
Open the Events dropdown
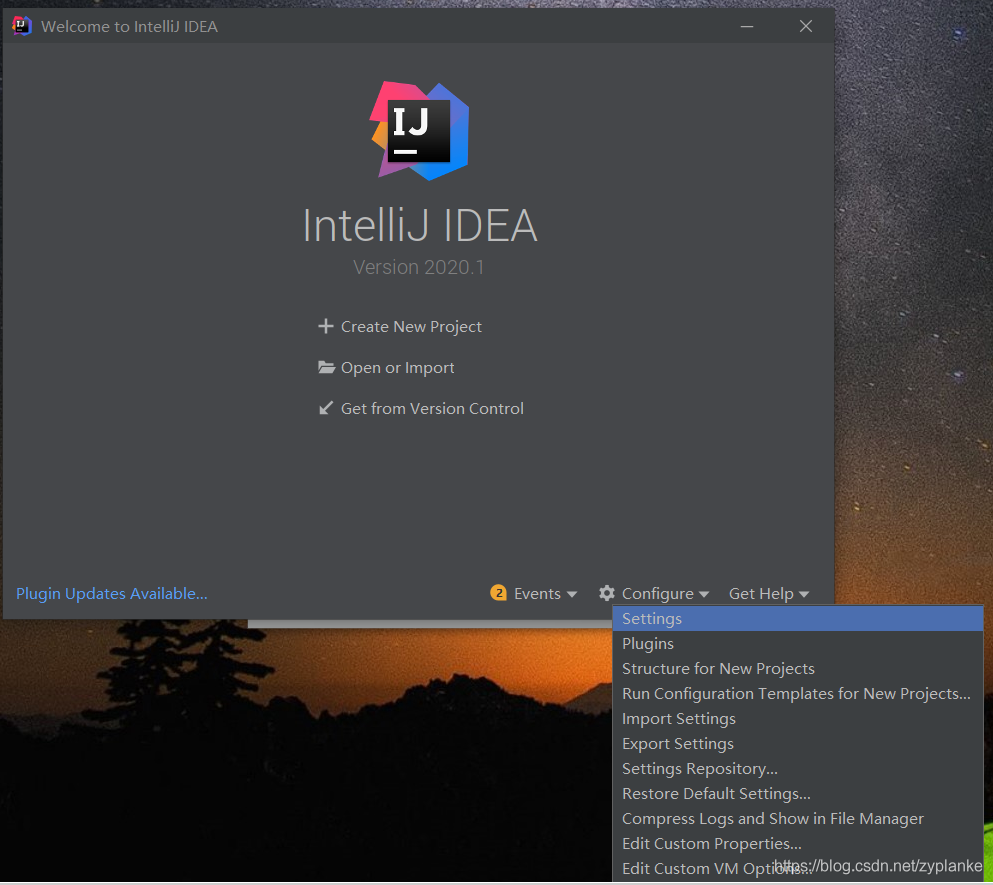(x=538, y=592)
